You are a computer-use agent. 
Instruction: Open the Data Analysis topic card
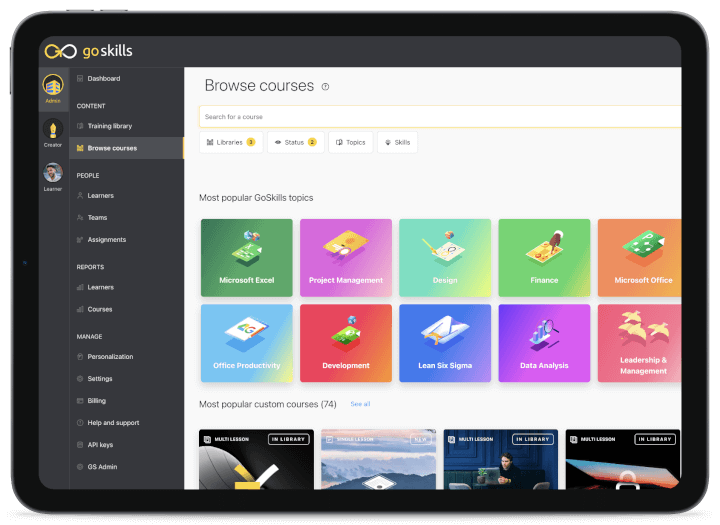tap(544, 343)
